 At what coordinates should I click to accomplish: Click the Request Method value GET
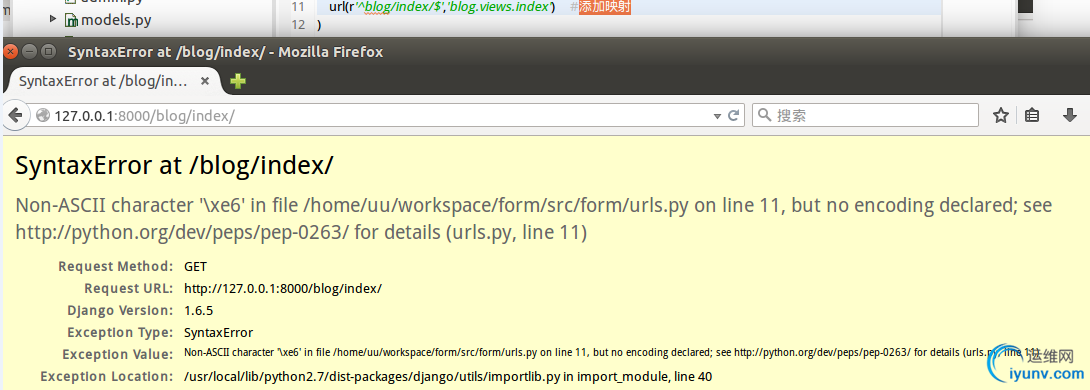click(x=195, y=266)
